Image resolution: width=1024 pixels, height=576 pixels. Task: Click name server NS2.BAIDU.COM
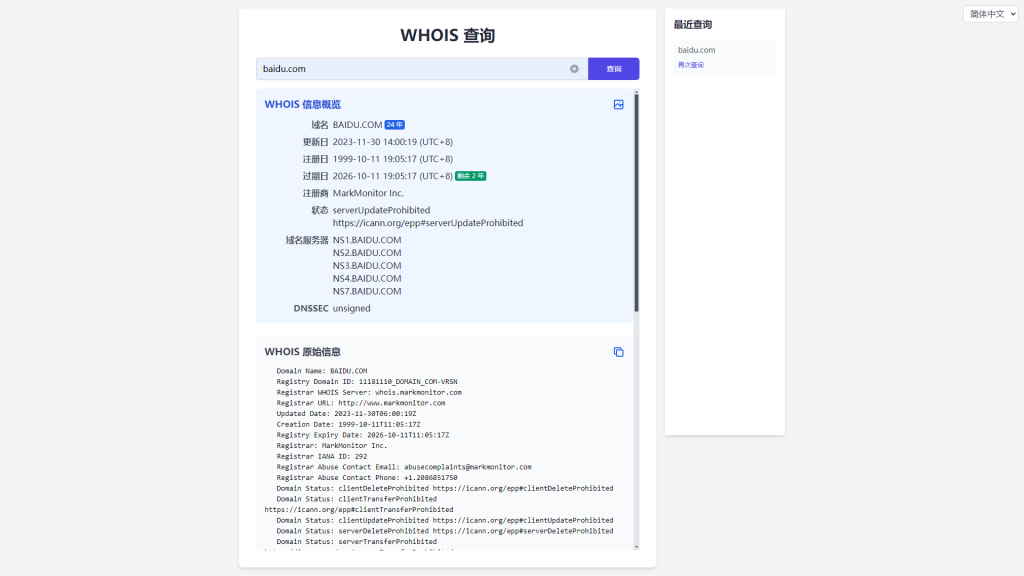(x=367, y=253)
